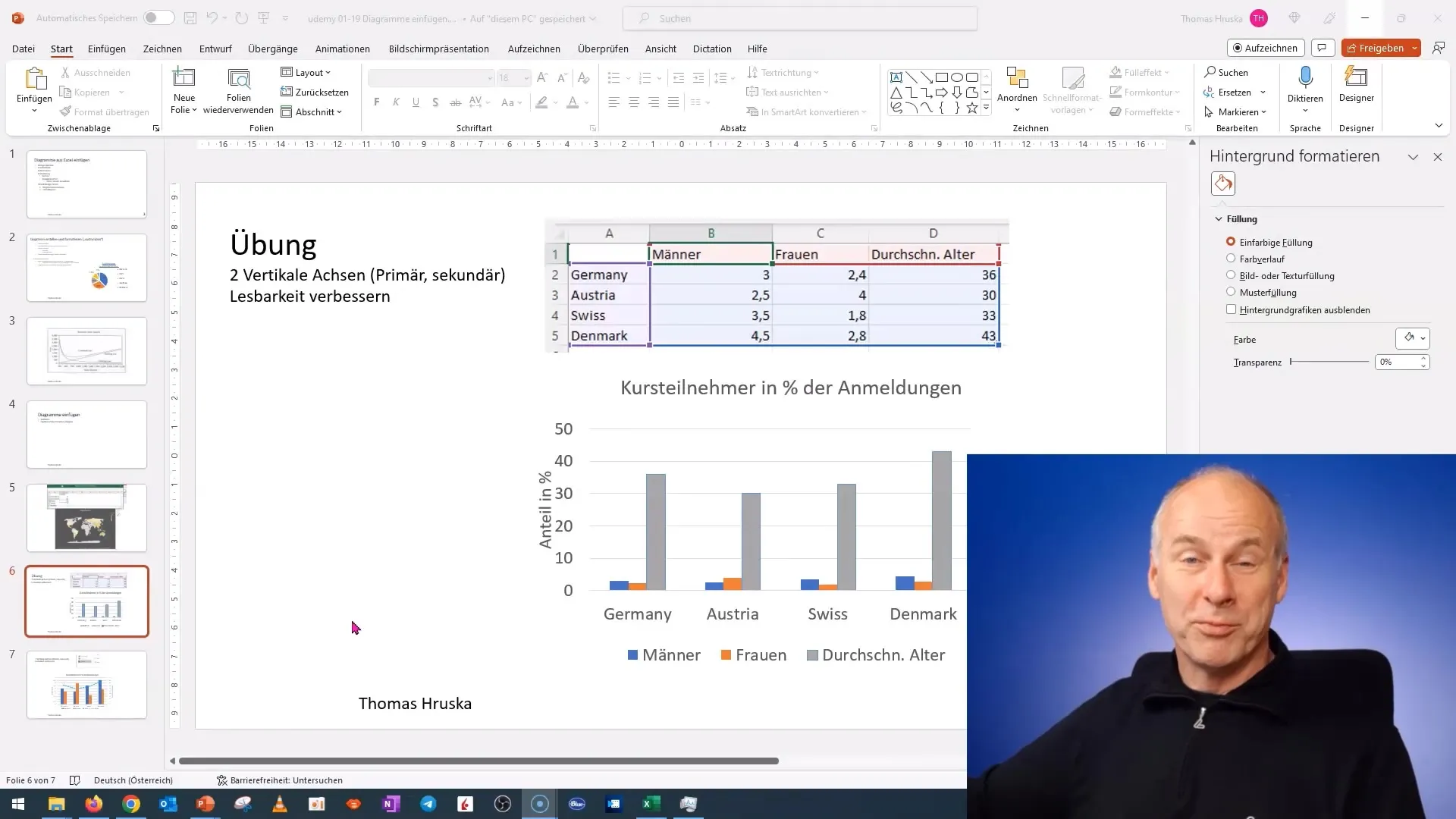Click the Einfügen (Insert) ribbon tab
The image size is (1456, 819).
(106, 48)
